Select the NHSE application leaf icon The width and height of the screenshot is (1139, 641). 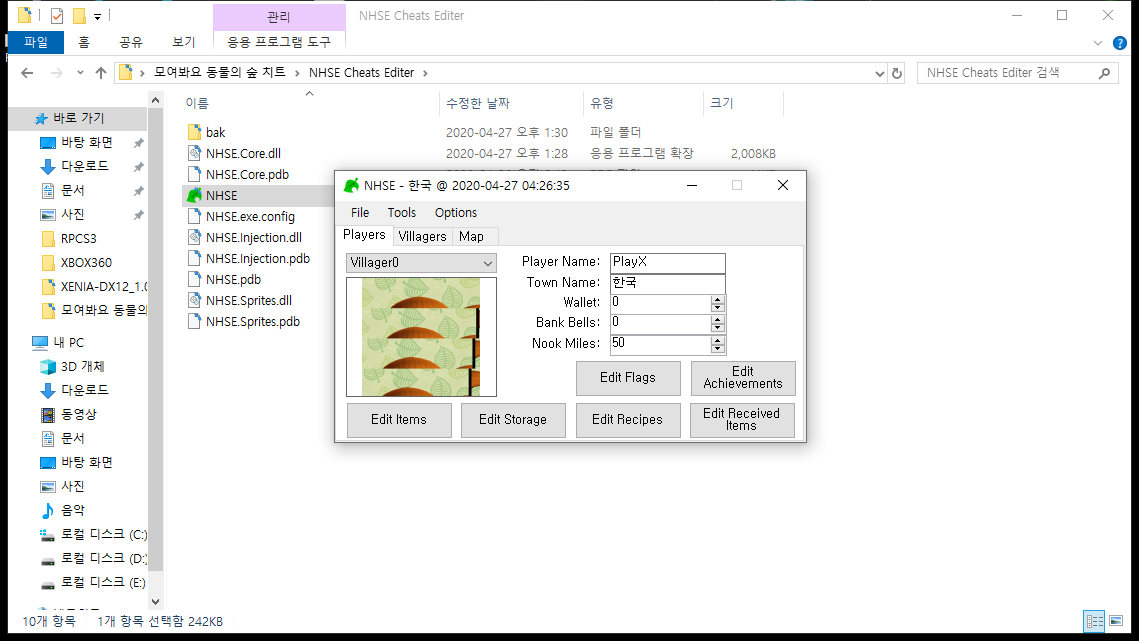(x=194, y=195)
